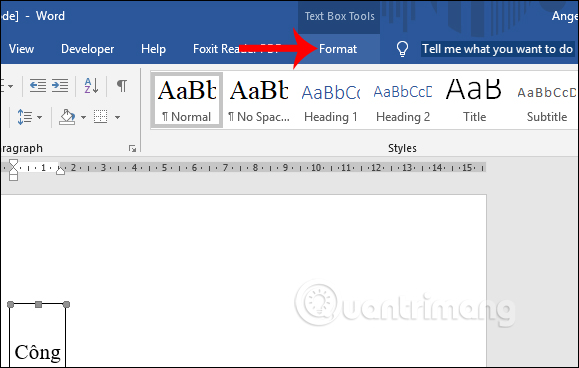Image resolution: width=579 pixels, height=368 pixels.
Task: Open the Foxit Reader PDF tab
Action: 237,49
